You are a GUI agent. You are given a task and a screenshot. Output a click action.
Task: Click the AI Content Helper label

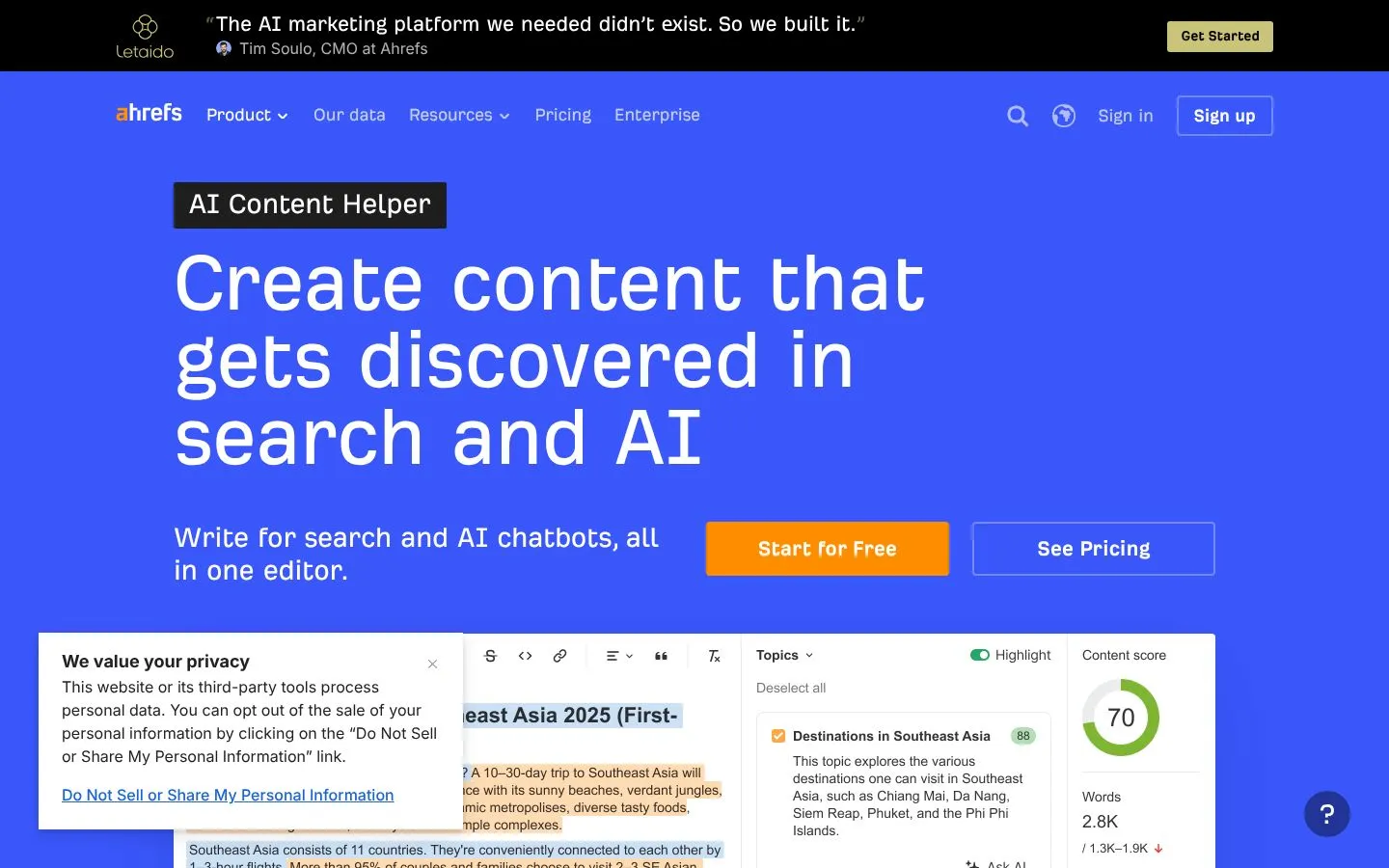[x=310, y=205]
